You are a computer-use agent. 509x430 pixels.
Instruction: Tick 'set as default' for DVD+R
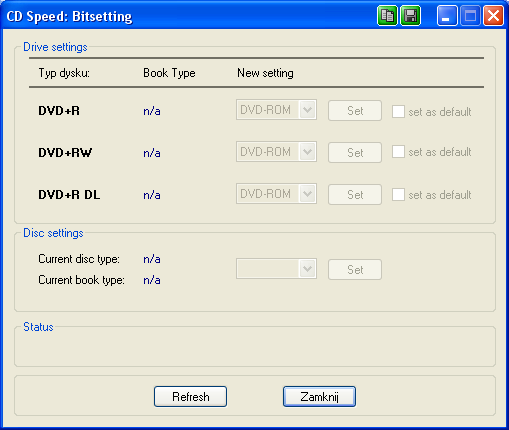398,111
